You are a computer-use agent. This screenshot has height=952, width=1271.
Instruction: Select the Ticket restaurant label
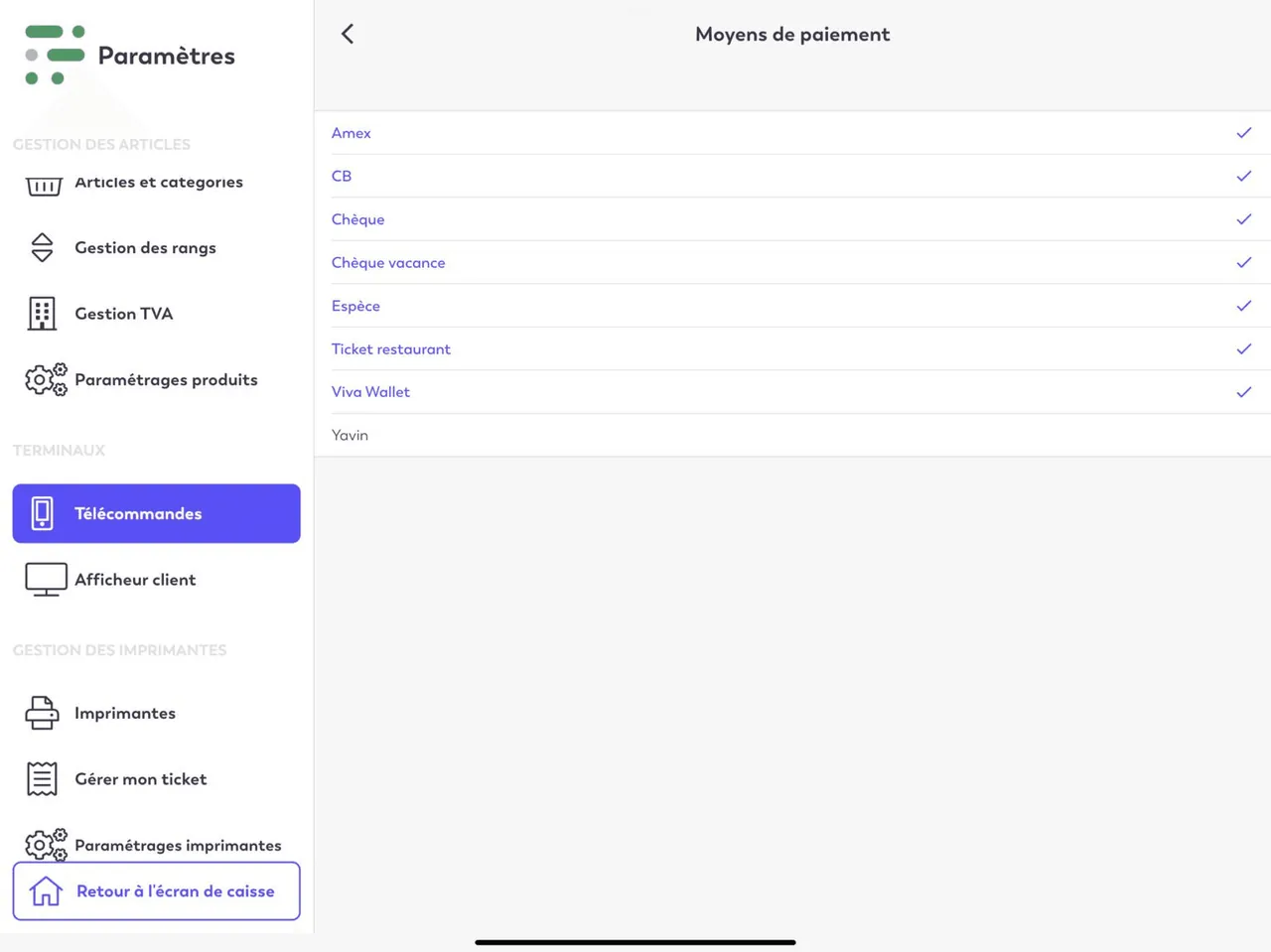[x=391, y=349]
